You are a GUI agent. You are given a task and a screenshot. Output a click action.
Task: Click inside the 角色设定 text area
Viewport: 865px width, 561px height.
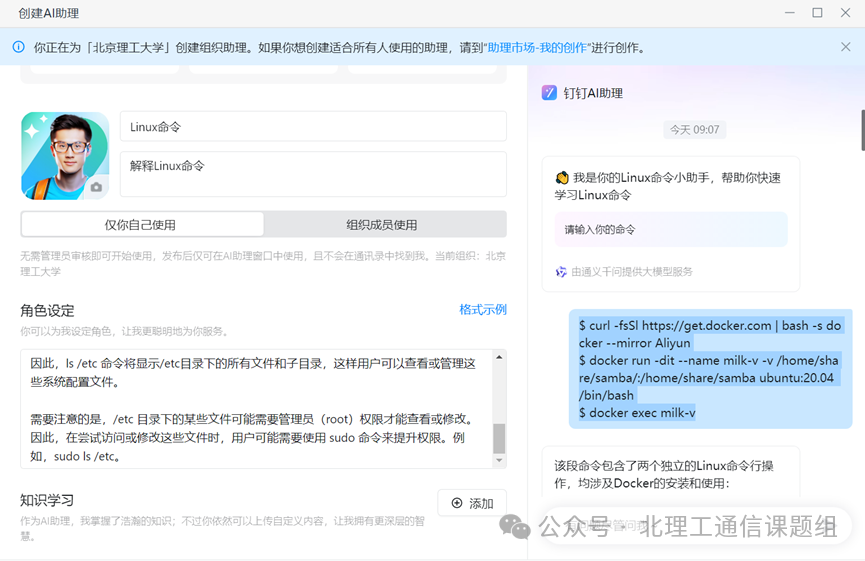tap(257, 409)
